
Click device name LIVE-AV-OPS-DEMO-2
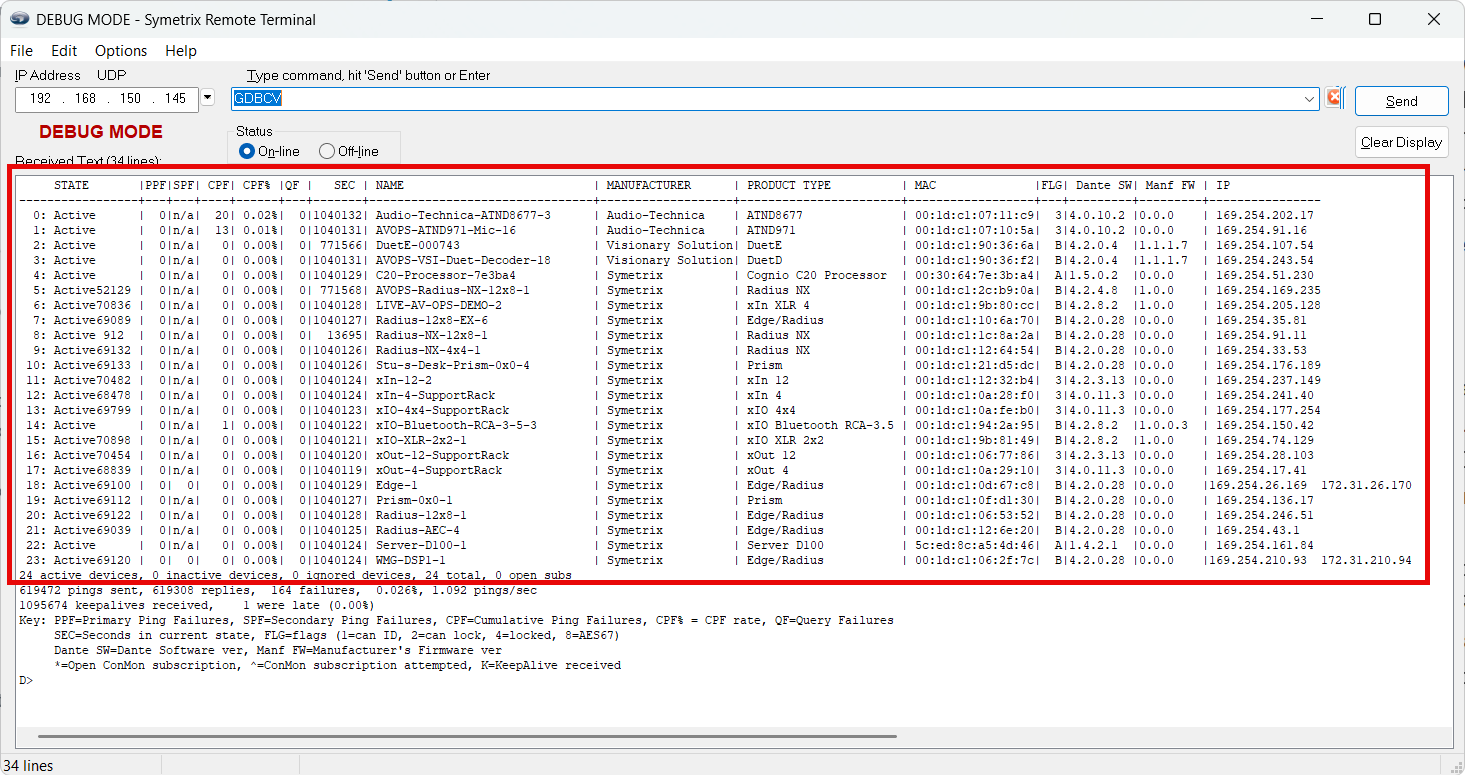439,305
